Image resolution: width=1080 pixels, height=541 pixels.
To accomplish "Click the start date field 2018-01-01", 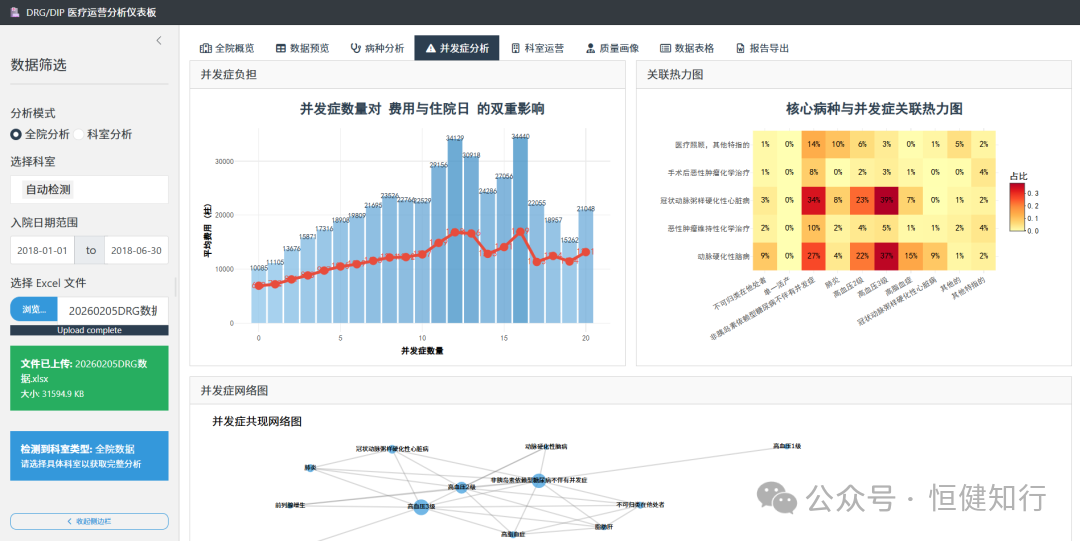I will point(43,251).
